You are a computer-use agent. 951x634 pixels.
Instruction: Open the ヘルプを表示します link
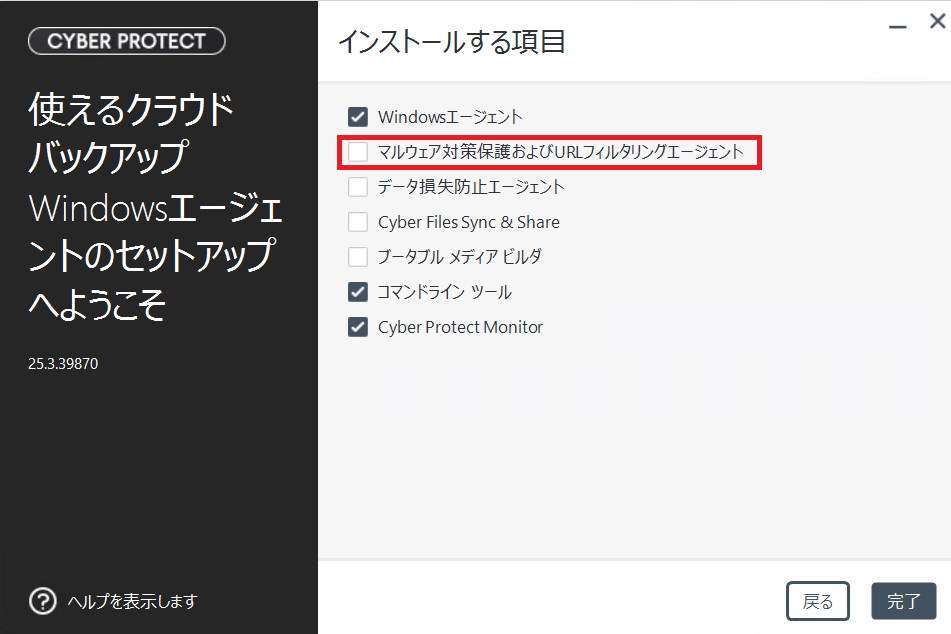click(132, 601)
